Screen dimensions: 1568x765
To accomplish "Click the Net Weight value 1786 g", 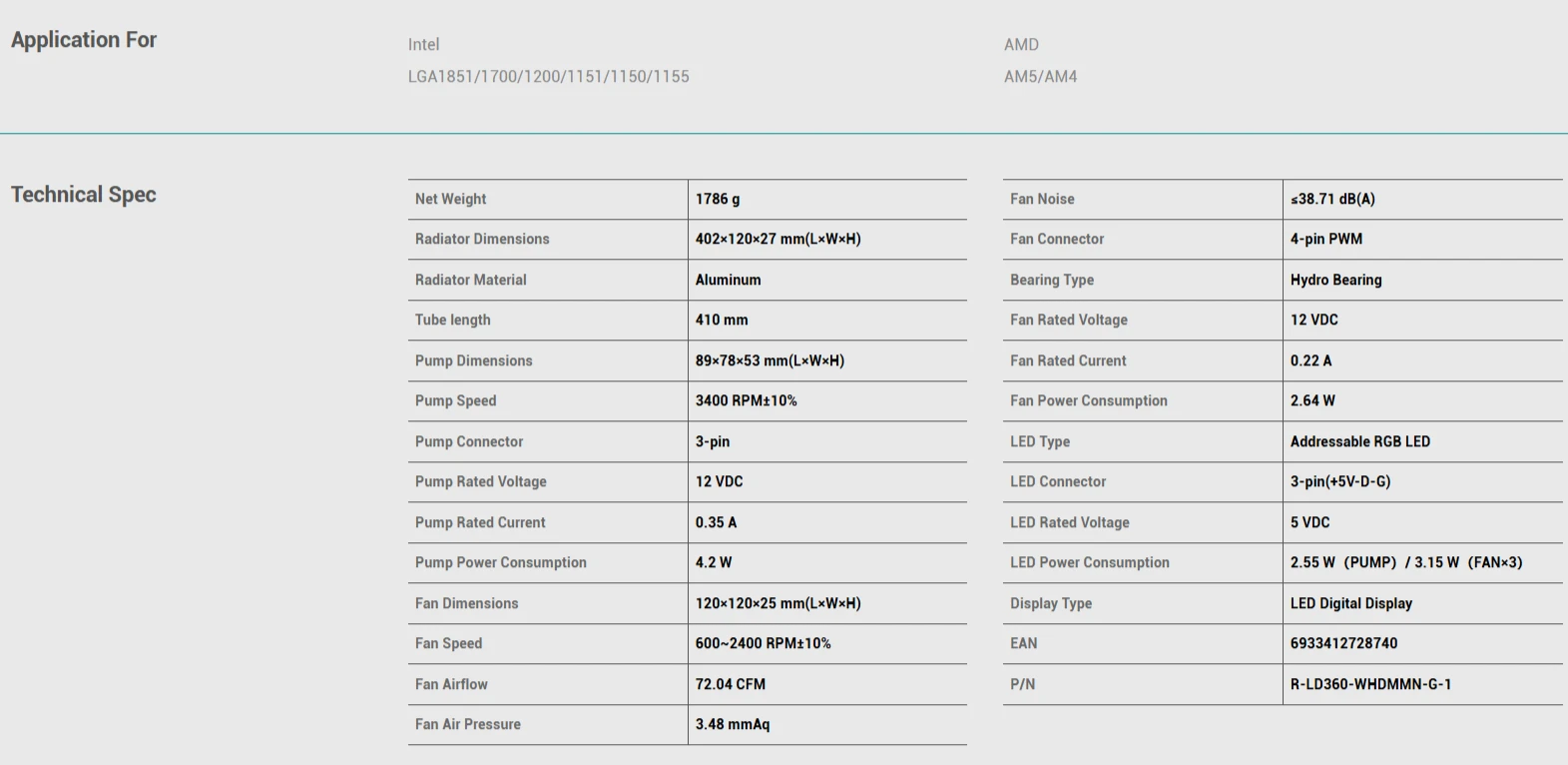I will [x=718, y=199].
